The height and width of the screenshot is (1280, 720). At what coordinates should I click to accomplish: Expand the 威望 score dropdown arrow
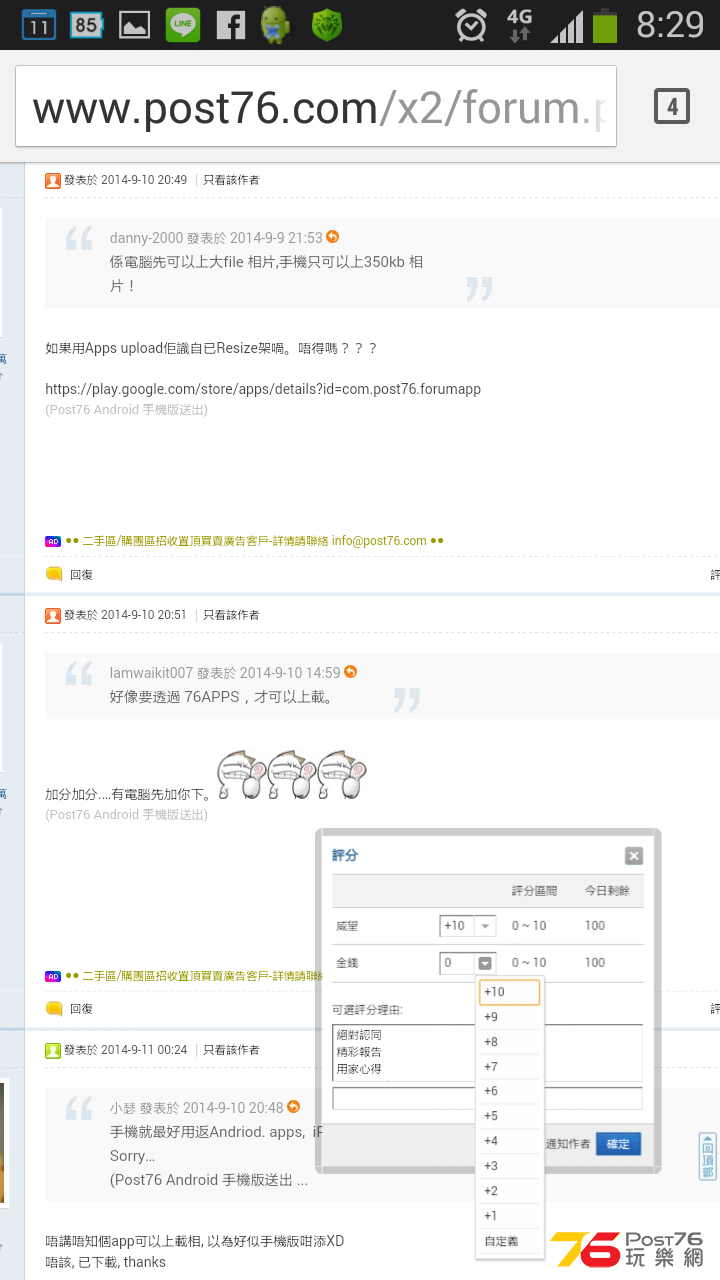(x=485, y=926)
